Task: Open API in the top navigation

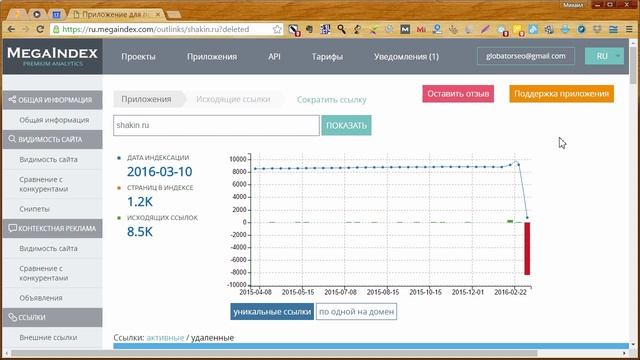Action: click(274, 56)
